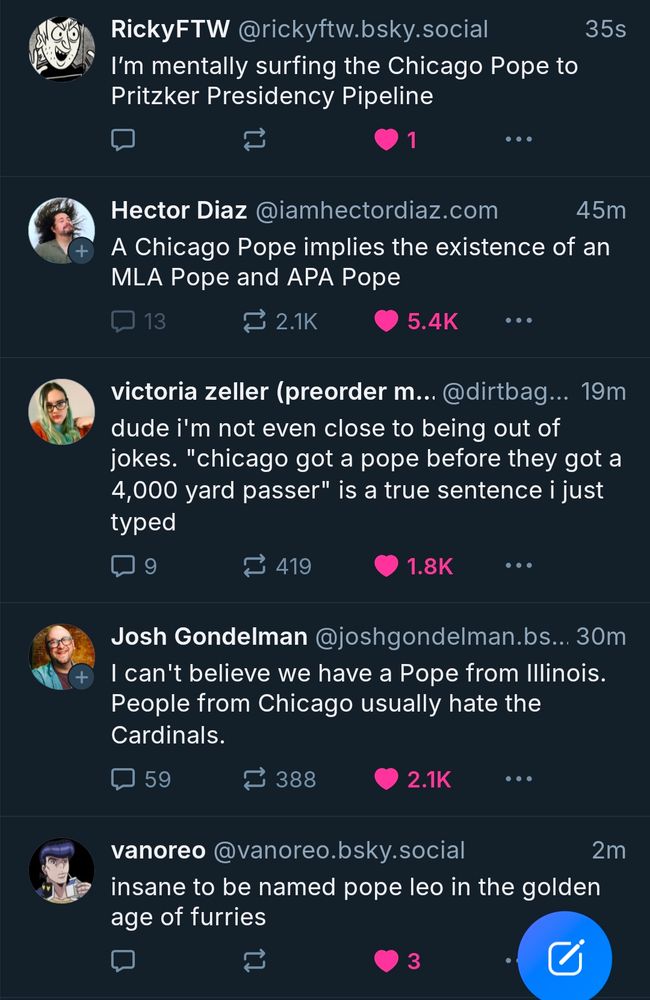Repost Hector Diaz's MLA Pope joke
The height and width of the screenshot is (1000, 650).
(253, 319)
